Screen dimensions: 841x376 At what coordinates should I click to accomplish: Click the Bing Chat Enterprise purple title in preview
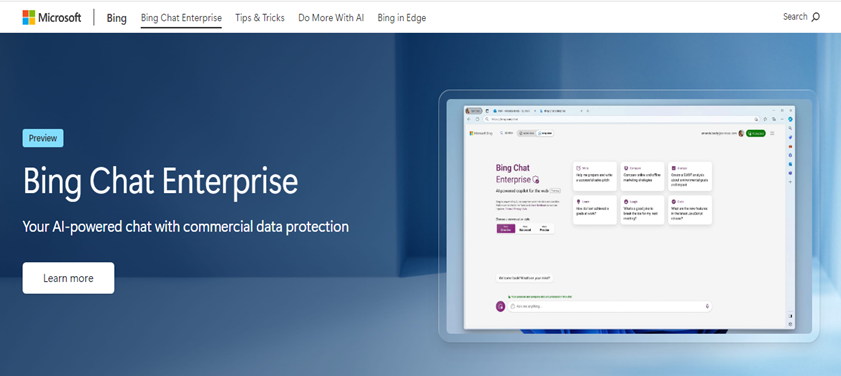[518, 174]
